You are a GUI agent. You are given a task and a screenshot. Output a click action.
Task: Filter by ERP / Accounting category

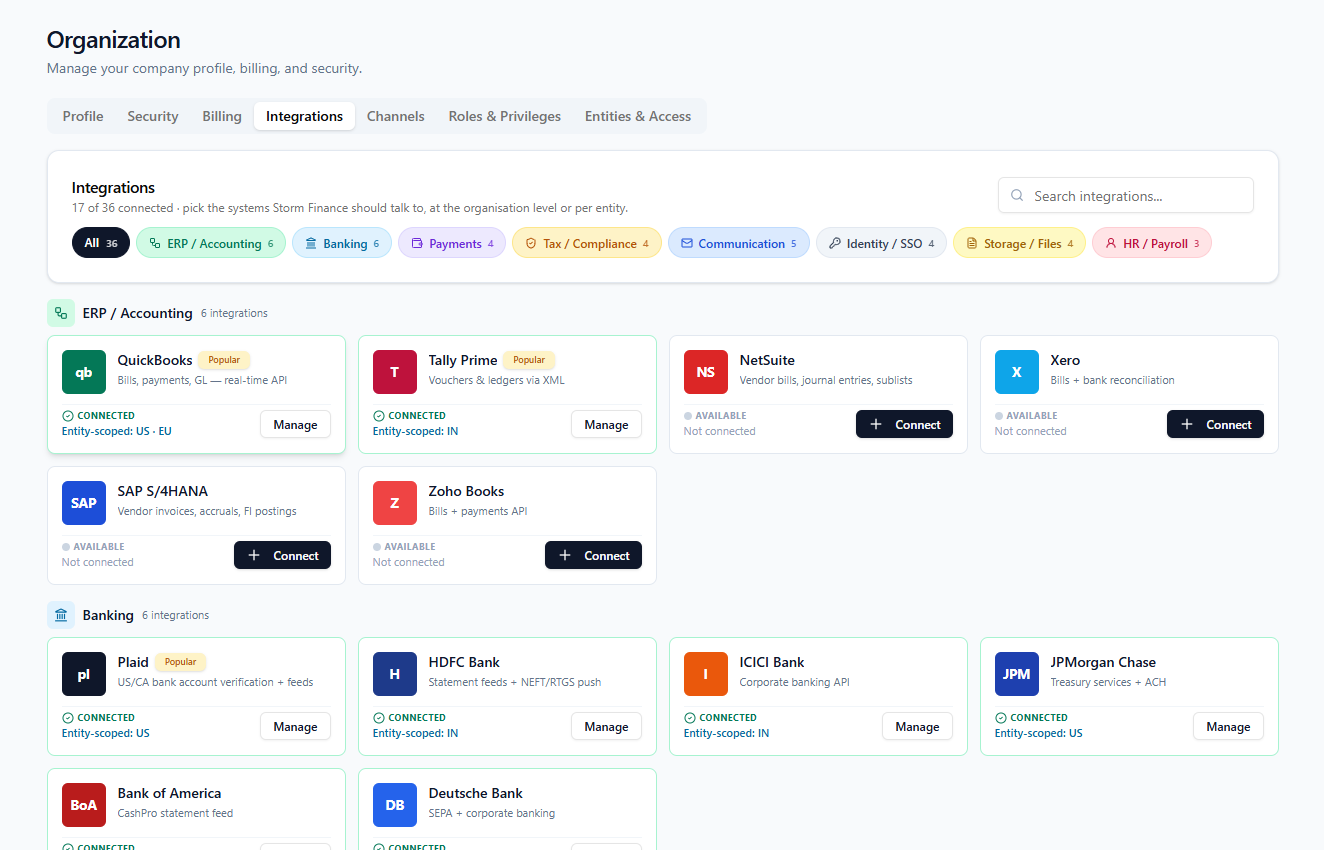click(211, 243)
